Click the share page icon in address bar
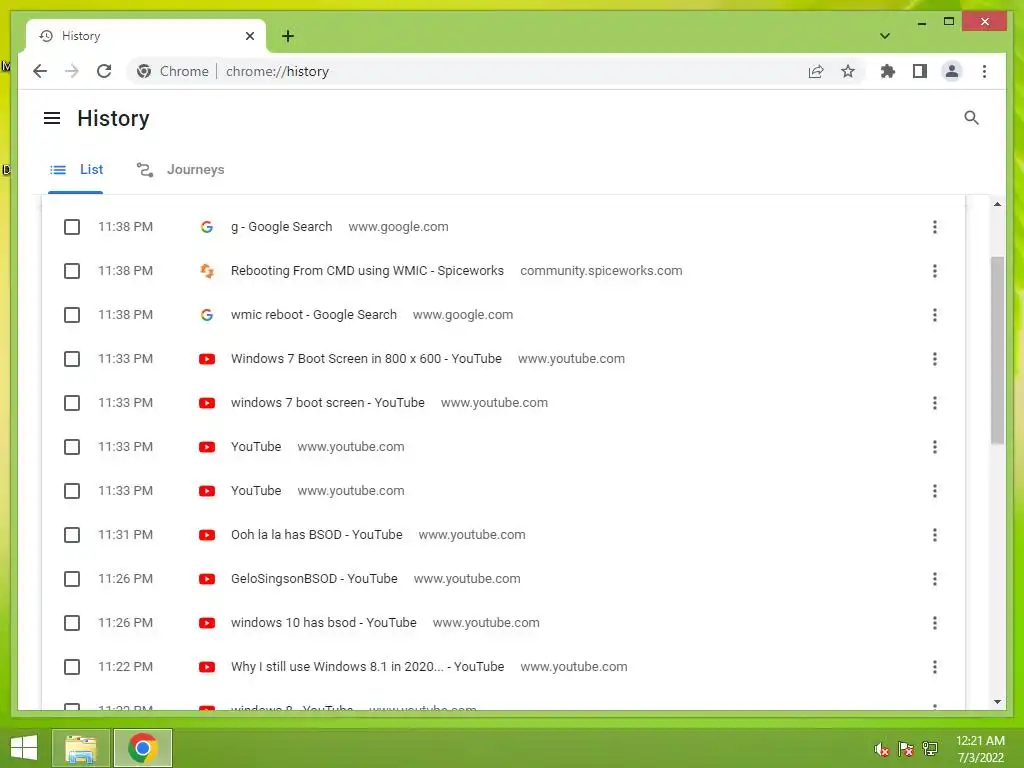The image size is (1024, 768). pos(816,71)
